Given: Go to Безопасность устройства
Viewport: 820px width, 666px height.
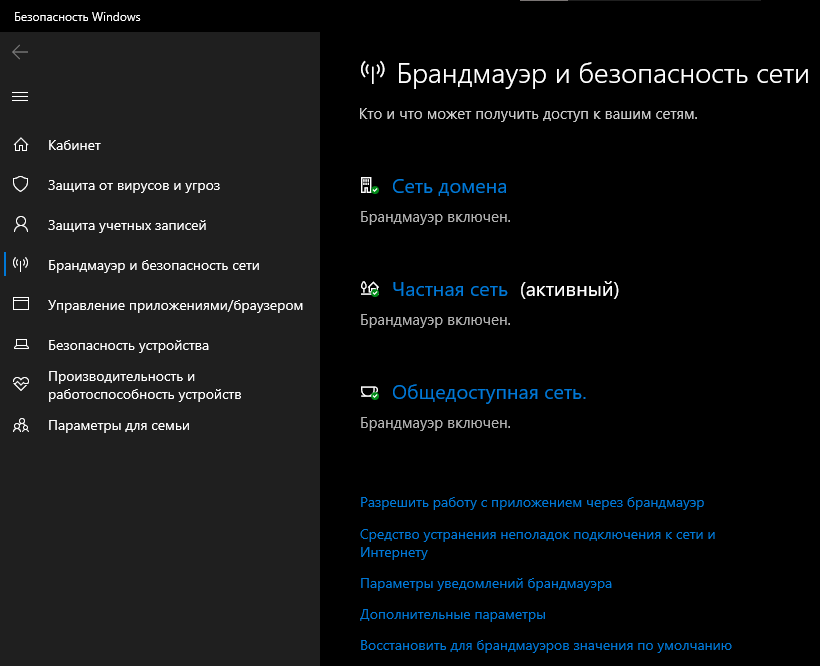Looking at the screenshot, I should click(x=129, y=346).
